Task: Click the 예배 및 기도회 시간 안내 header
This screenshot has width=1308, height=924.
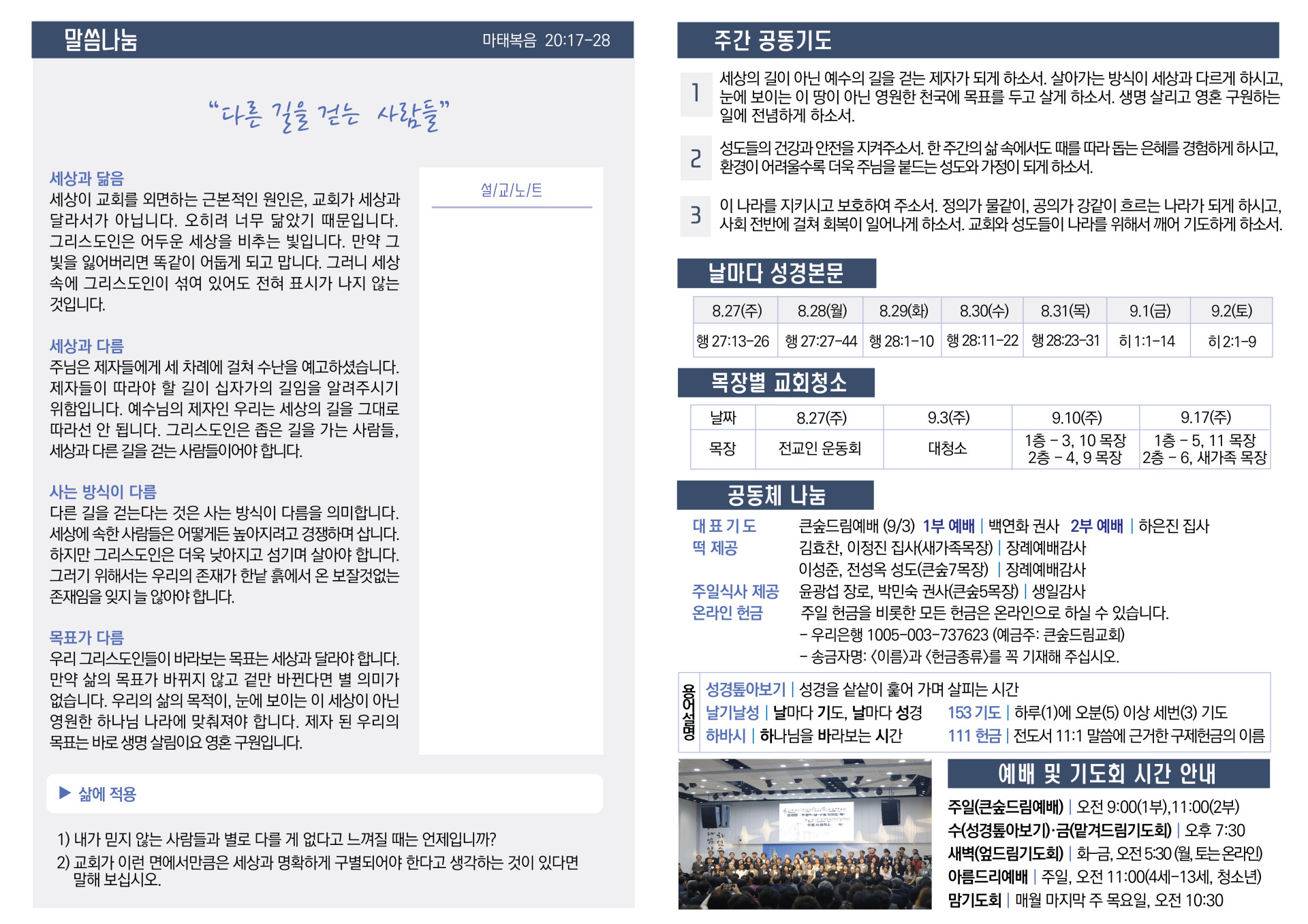Action: [1108, 774]
